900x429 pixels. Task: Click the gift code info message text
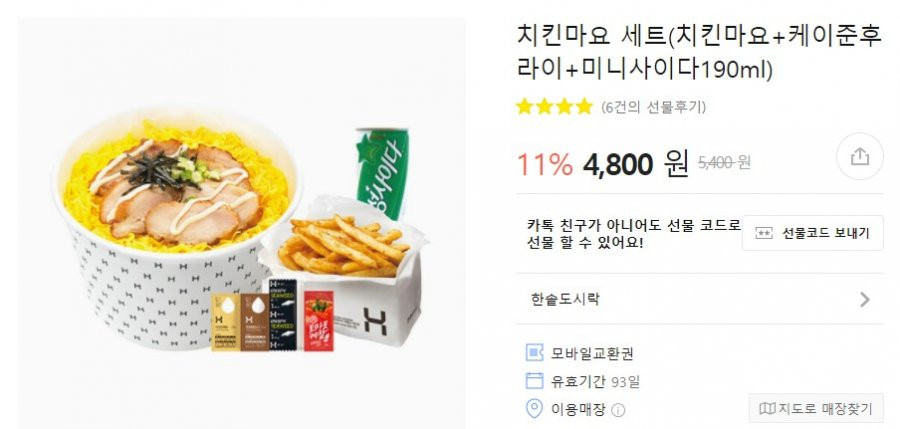coord(634,233)
